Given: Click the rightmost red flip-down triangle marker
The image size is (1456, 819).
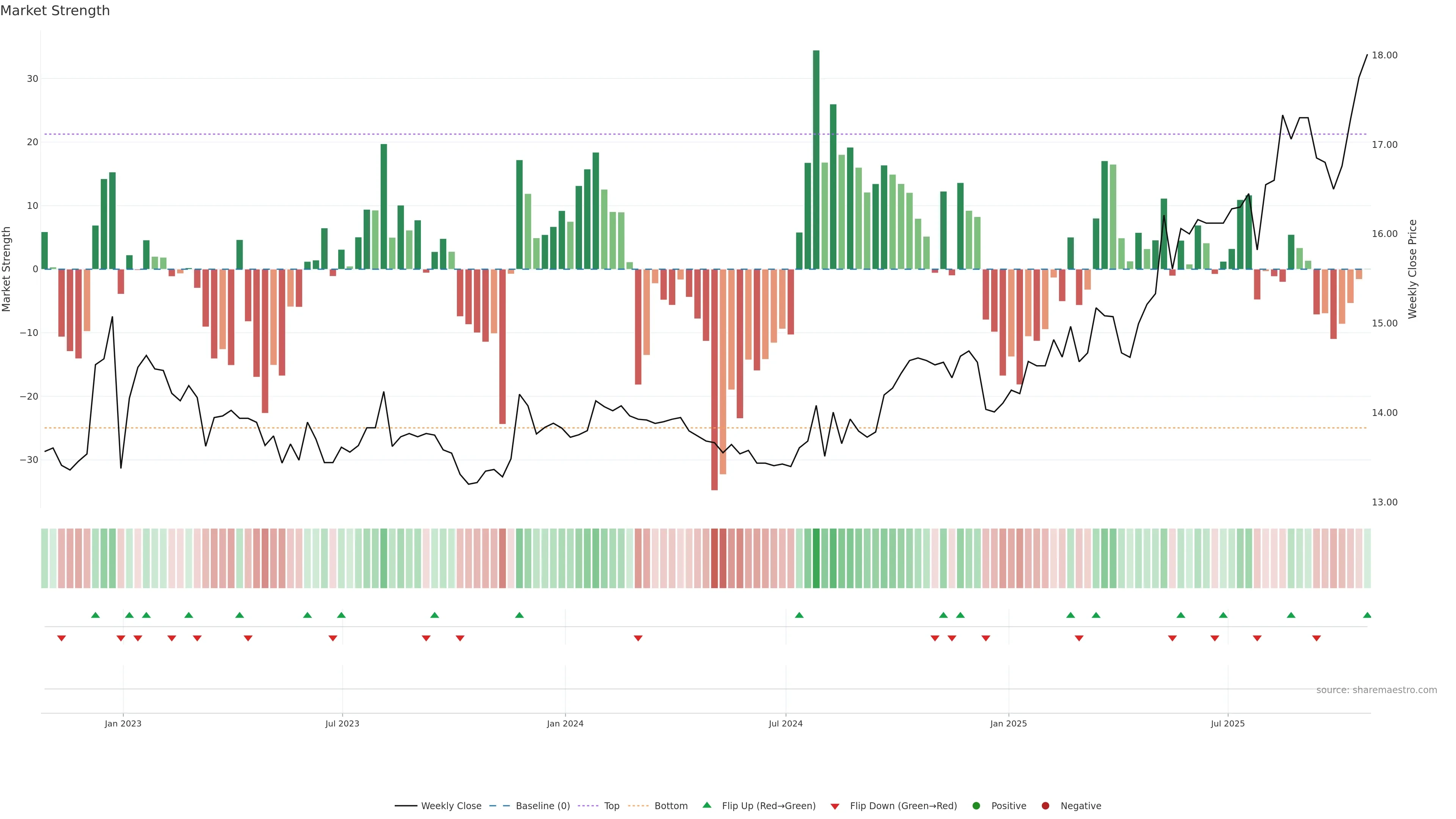Looking at the screenshot, I should click(1316, 638).
